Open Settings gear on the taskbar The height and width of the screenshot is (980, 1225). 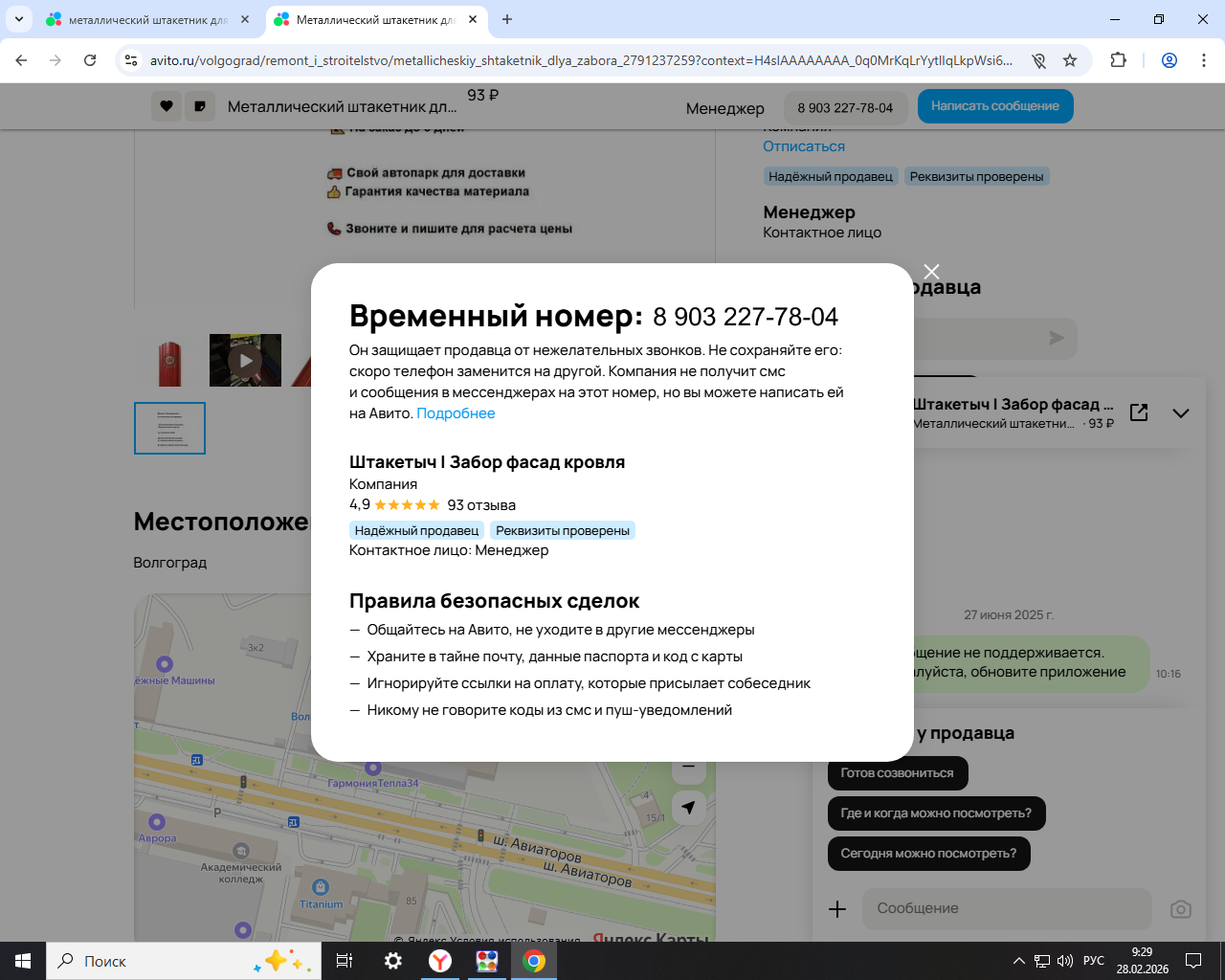pyautogui.click(x=393, y=961)
